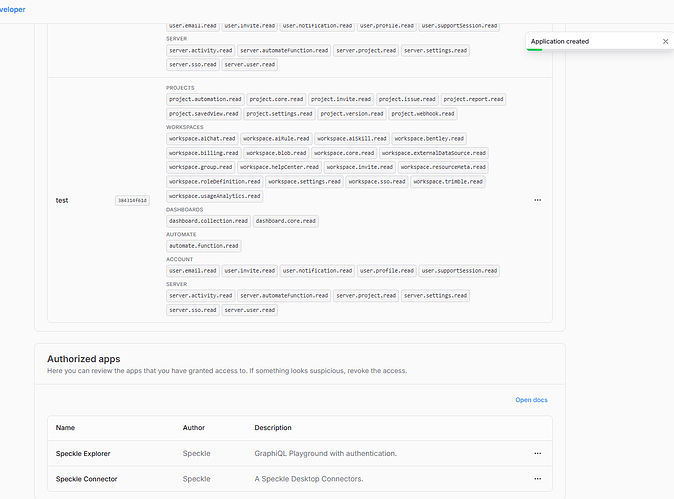The image size is (674, 499).
Task: Click the 'project.webhook.read' scope tag
Action: click(423, 114)
